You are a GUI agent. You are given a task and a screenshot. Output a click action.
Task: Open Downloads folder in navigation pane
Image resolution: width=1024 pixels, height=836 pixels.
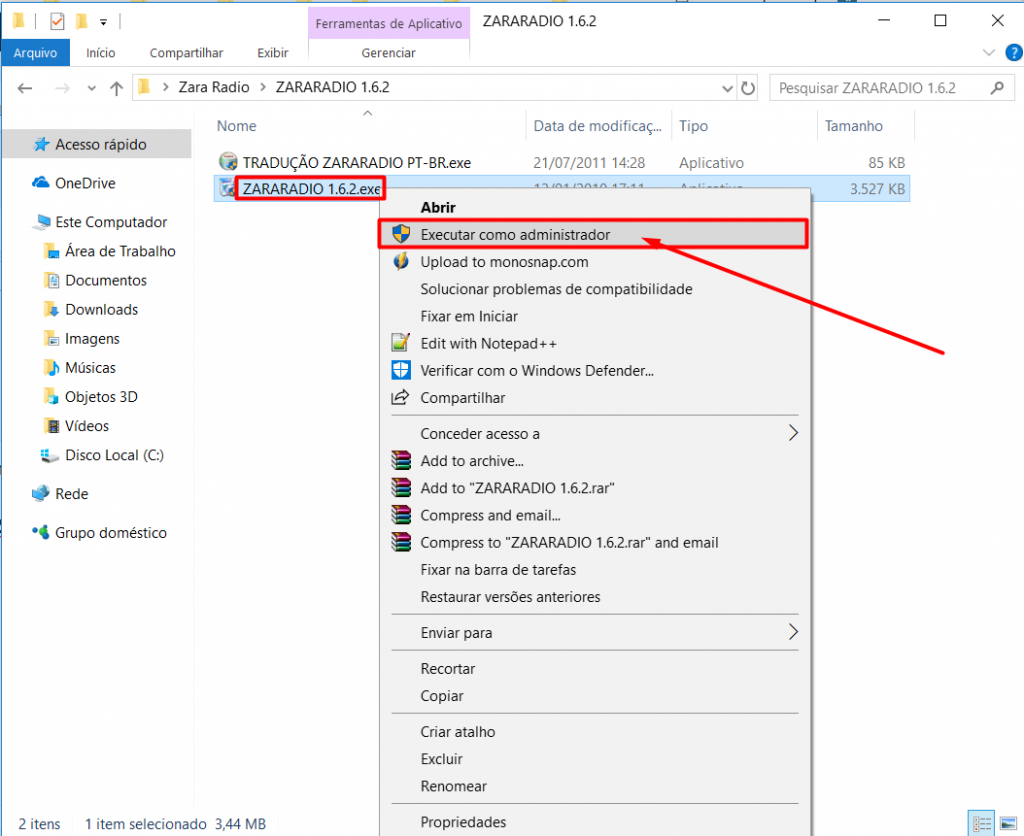[101, 310]
